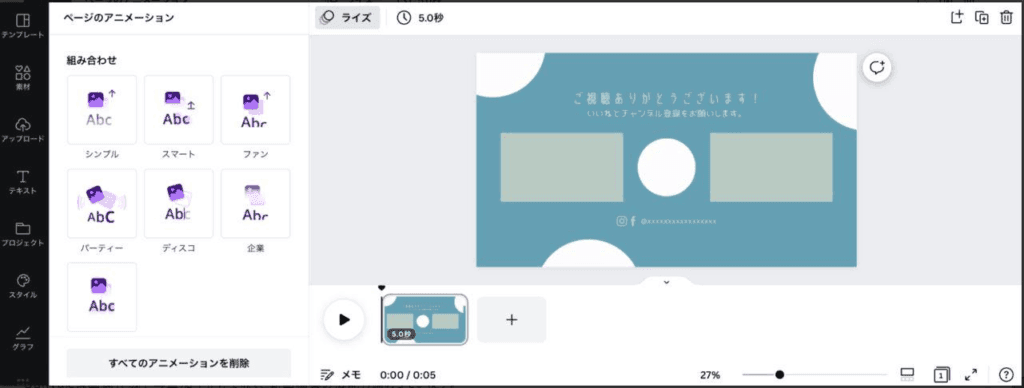Screen dimensions: 1024x388
Task: Open the テンプレート templates sidebar panel
Action: pyautogui.click(x=23, y=25)
